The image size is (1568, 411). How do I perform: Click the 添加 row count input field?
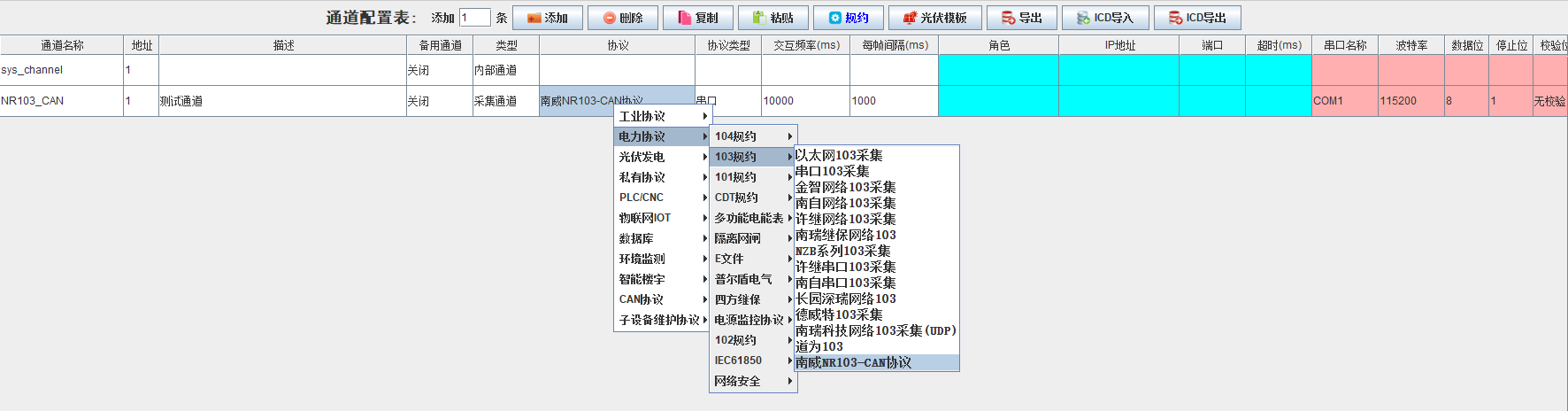(x=474, y=18)
